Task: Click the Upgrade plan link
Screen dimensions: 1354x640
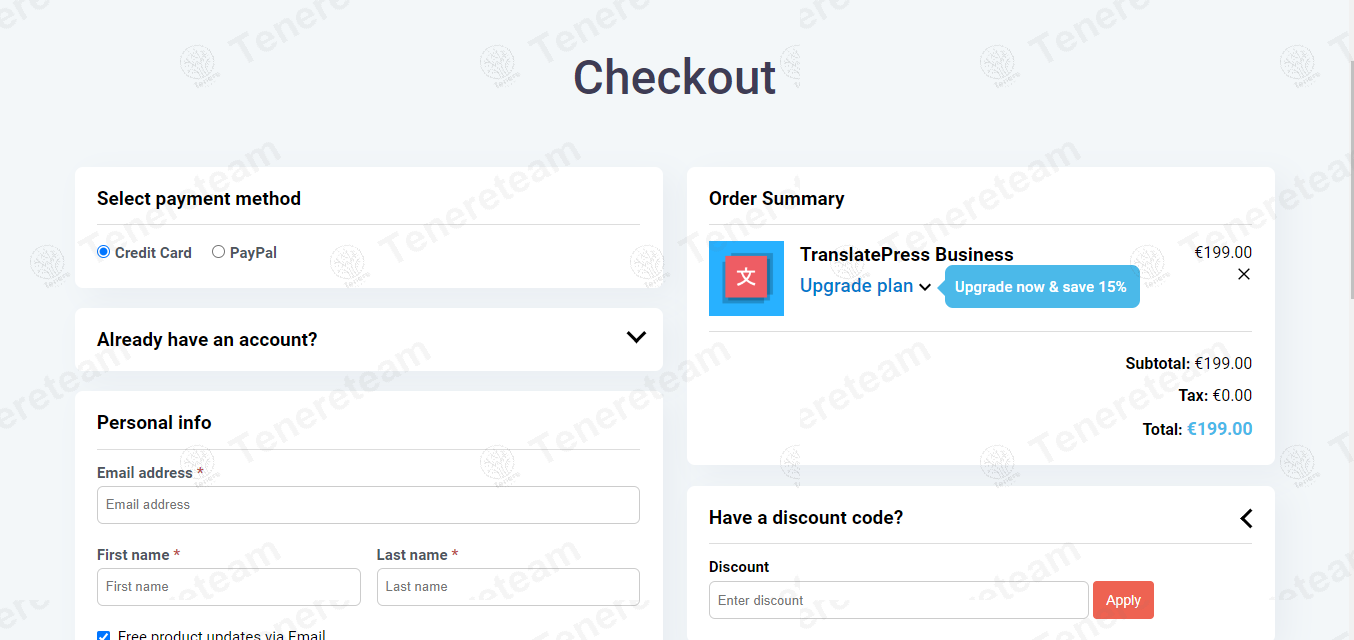Action: point(856,286)
